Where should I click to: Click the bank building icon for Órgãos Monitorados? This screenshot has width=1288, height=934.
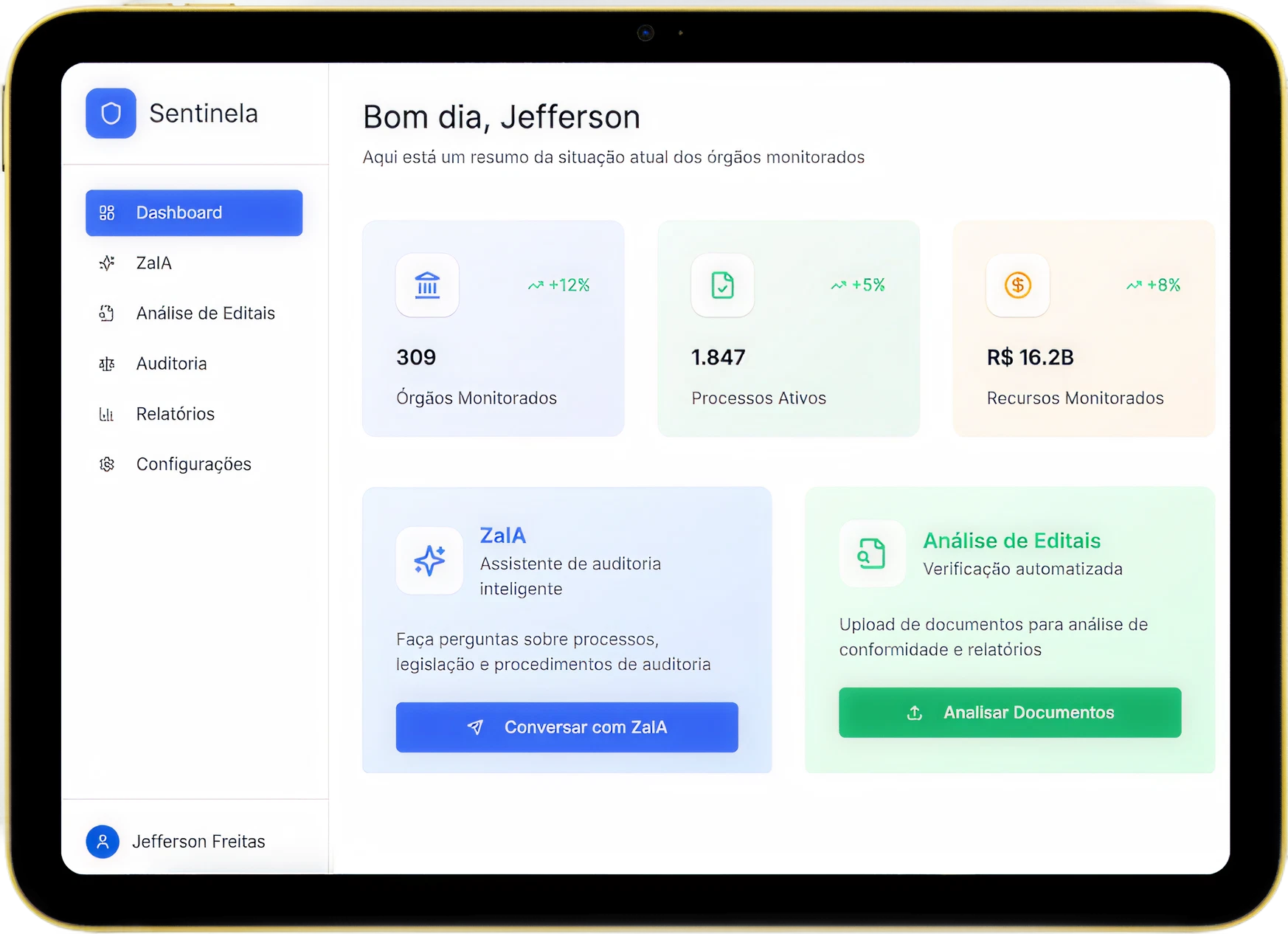(x=427, y=286)
